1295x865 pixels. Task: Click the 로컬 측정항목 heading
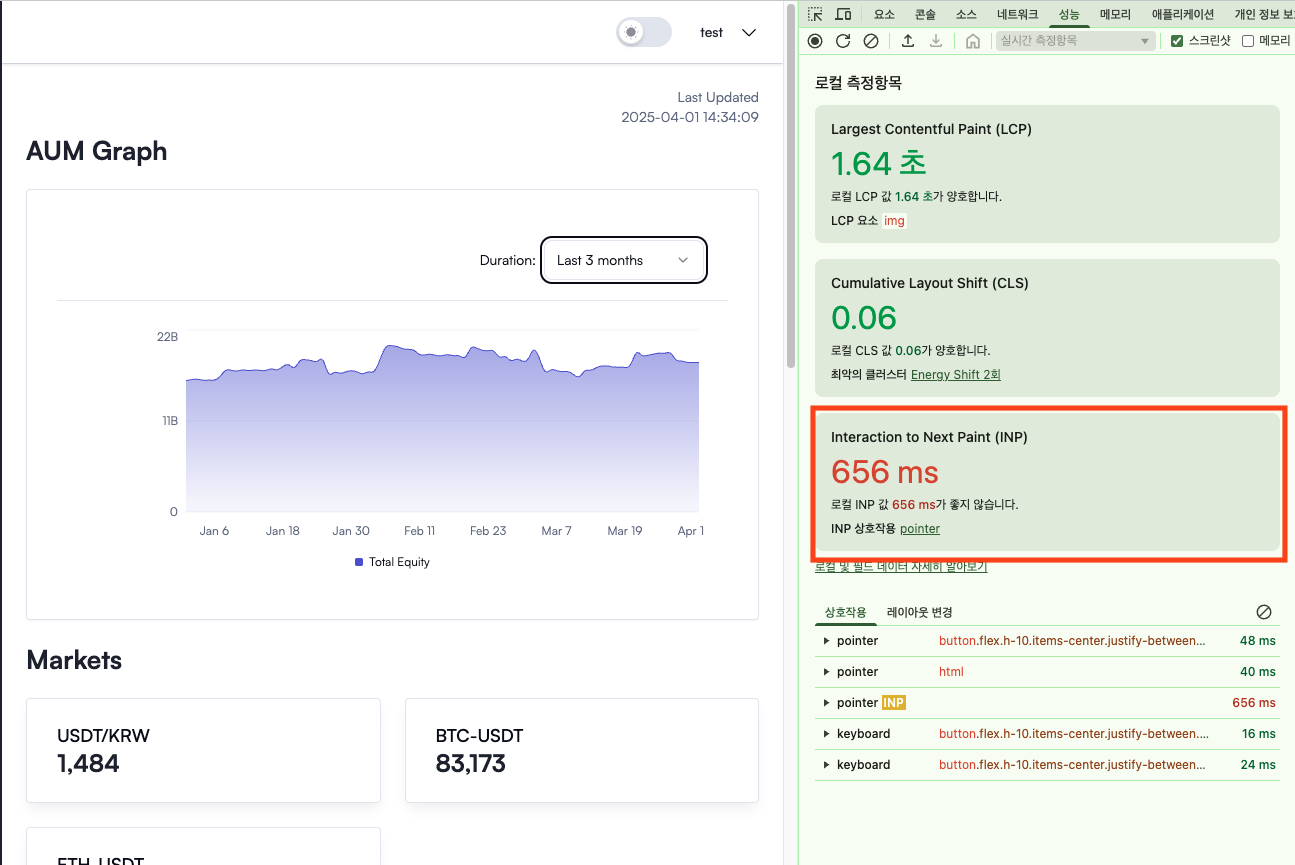[x=858, y=83]
